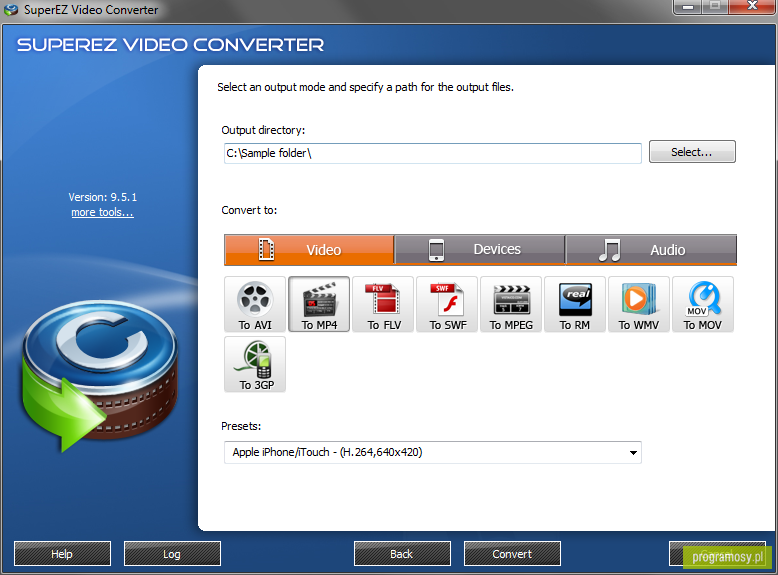Select the To MP4 format icon
The width and height of the screenshot is (778, 575).
pos(319,304)
